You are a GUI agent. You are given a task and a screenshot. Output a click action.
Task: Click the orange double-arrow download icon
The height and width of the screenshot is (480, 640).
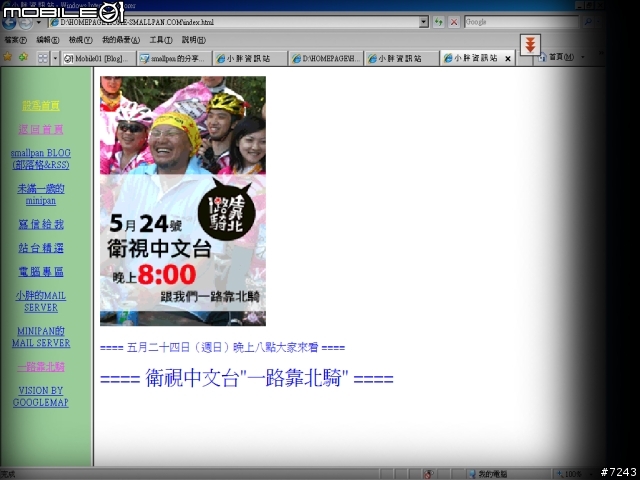click(x=530, y=44)
